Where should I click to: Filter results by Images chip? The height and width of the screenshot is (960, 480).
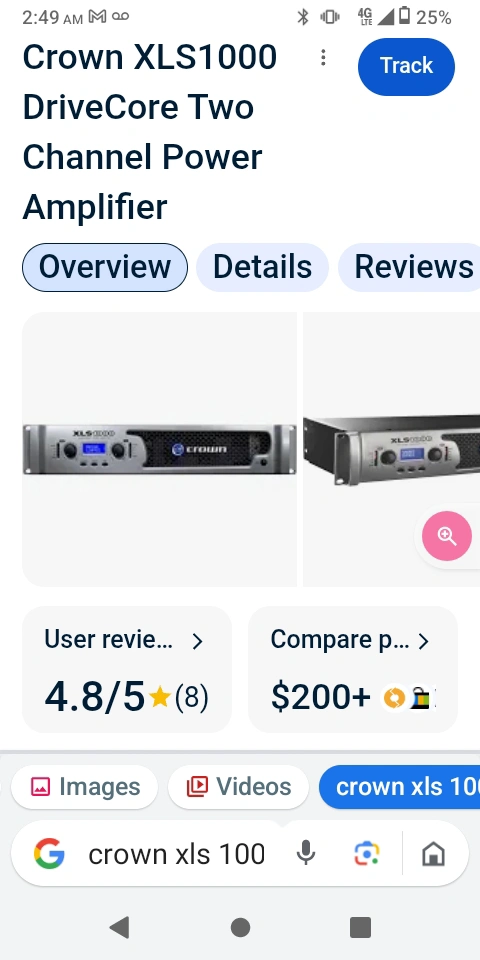point(84,787)
